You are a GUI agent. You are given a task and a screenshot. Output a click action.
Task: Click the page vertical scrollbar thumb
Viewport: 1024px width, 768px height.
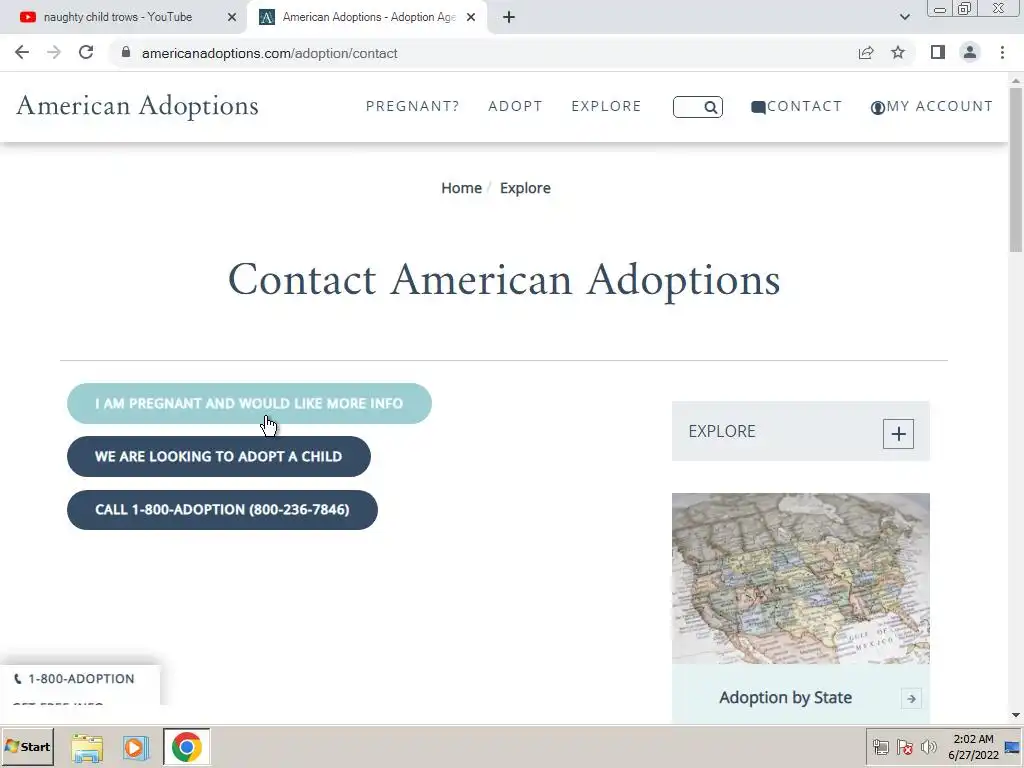pos(1016,168)
